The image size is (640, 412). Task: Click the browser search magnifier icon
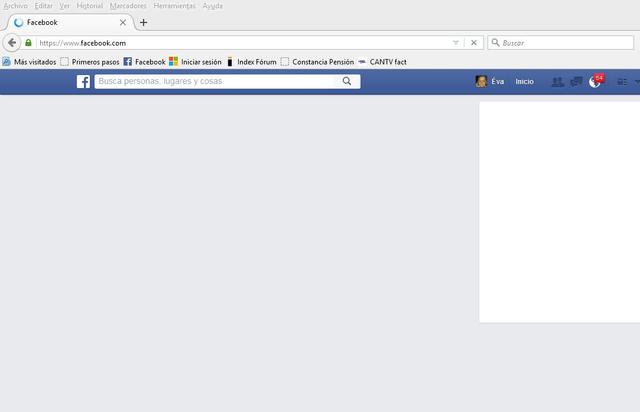(495, 42)
